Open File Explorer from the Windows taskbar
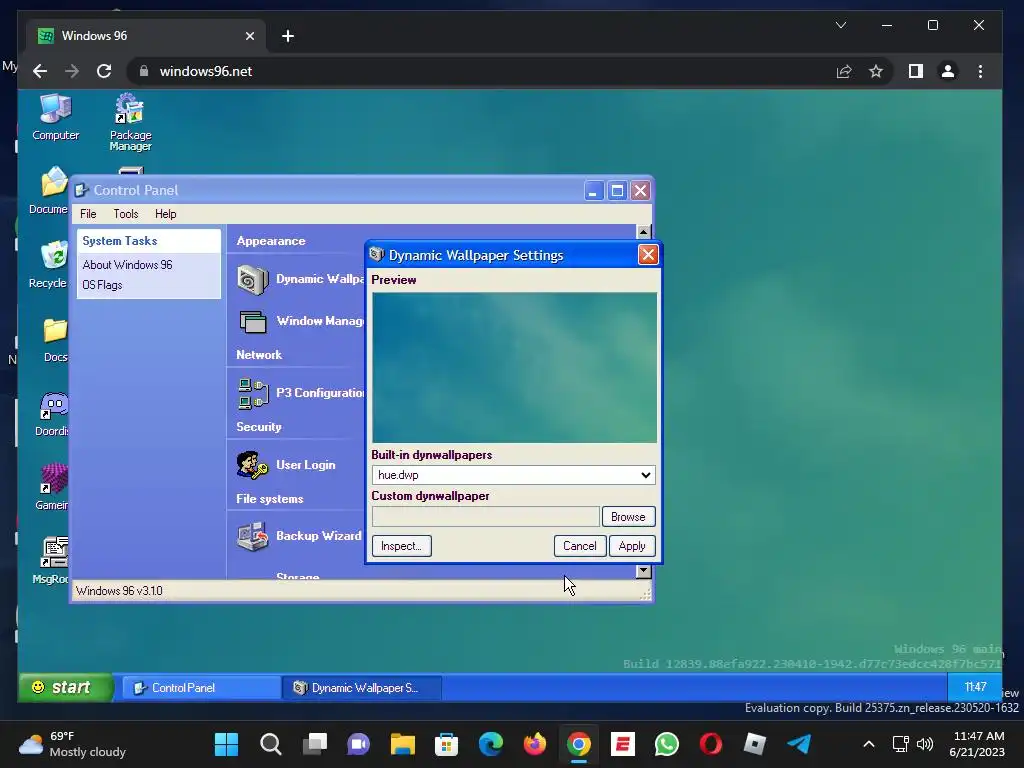Viewport: 1024px width, 768px height. 402,744
